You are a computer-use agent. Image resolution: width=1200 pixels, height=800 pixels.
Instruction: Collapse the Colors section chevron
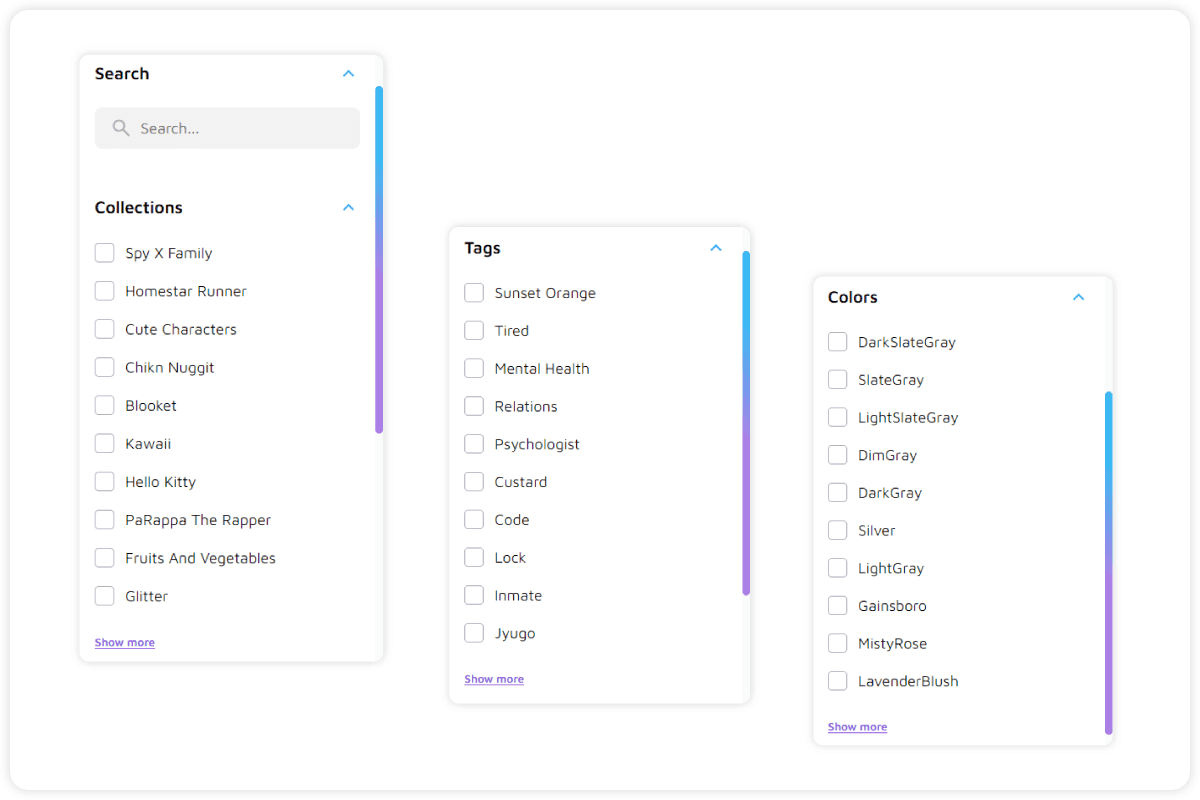(x=1078, y=297)
